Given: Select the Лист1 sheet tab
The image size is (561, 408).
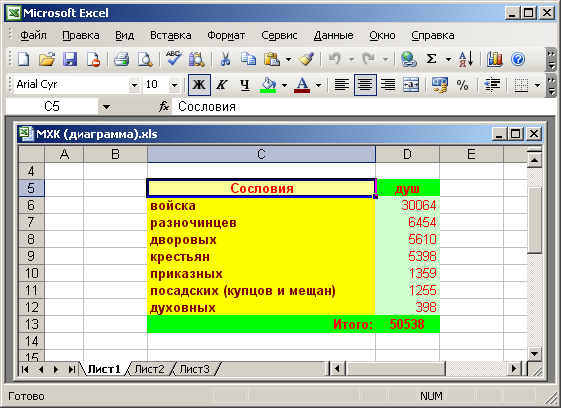Looking at the screenshot, I should [104, 369].
